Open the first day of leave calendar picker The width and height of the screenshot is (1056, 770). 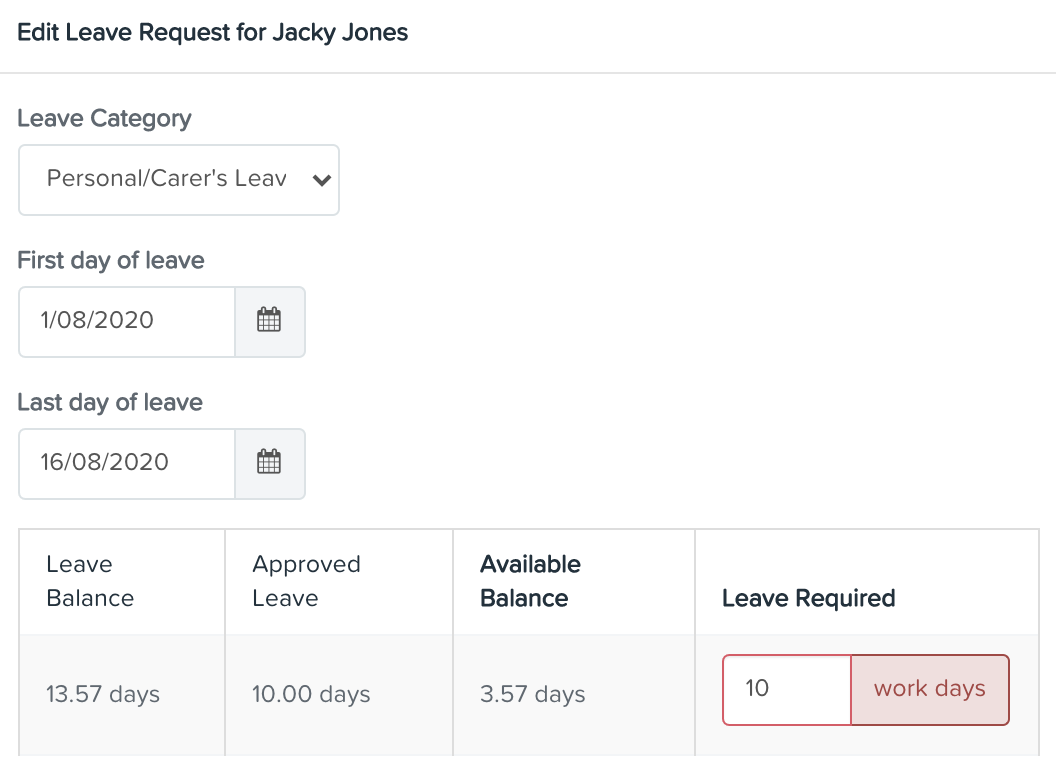tap(269, 321)
